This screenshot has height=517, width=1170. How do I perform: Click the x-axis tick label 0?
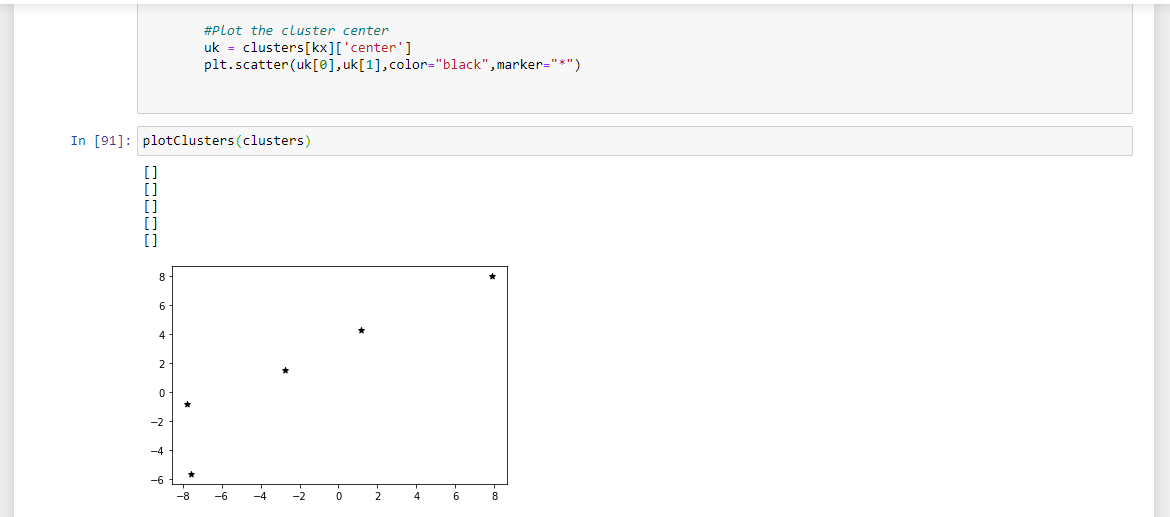tap(339, 496)
